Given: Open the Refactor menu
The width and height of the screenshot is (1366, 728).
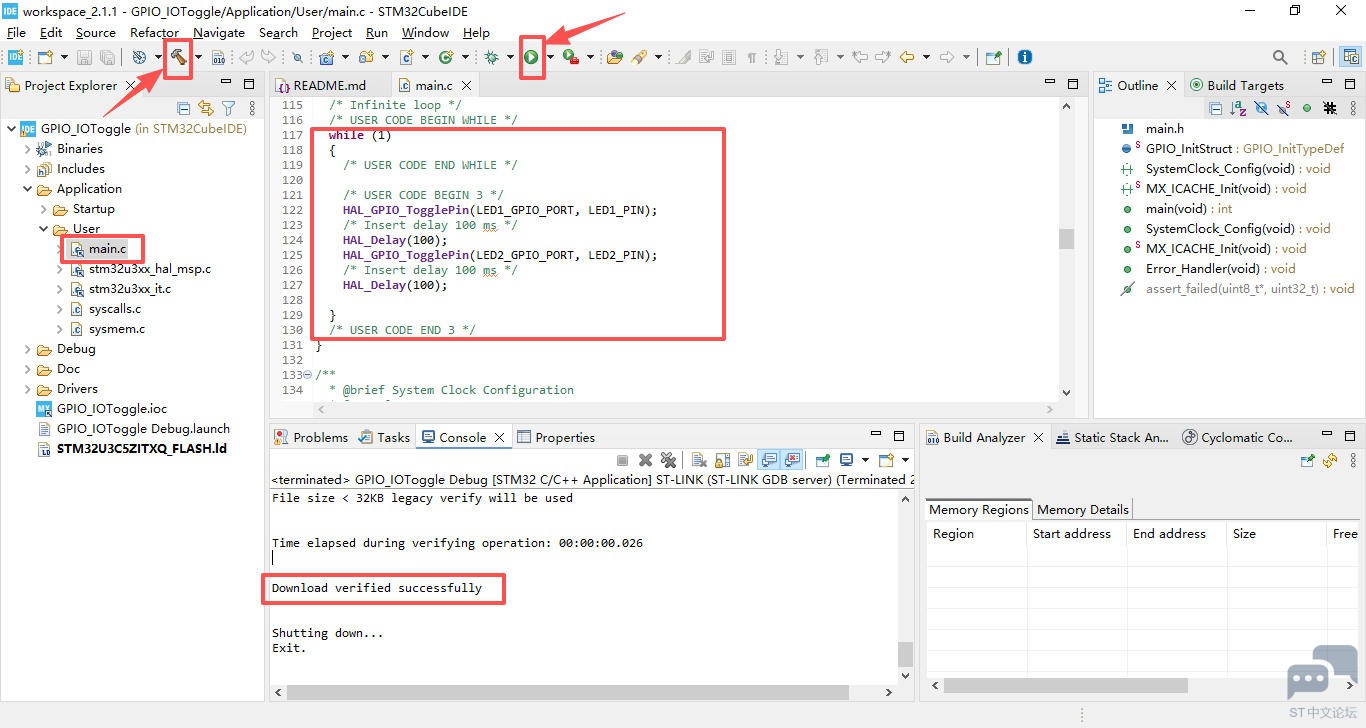Looking at the screenshot, I should [154, 32].
